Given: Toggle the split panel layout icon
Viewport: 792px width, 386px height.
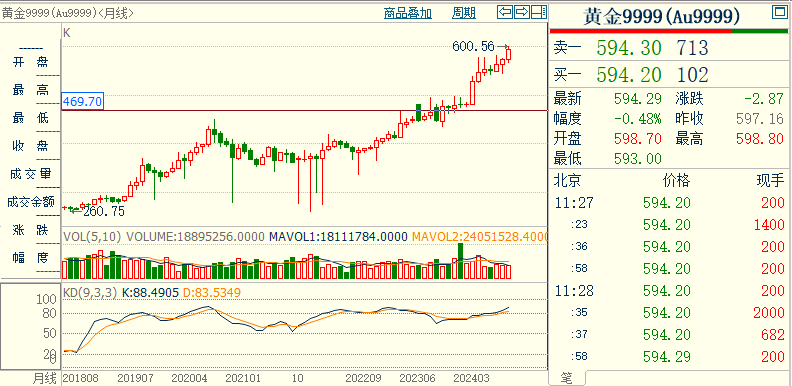Looking at the screenshot, I should (x=539, y=11).
